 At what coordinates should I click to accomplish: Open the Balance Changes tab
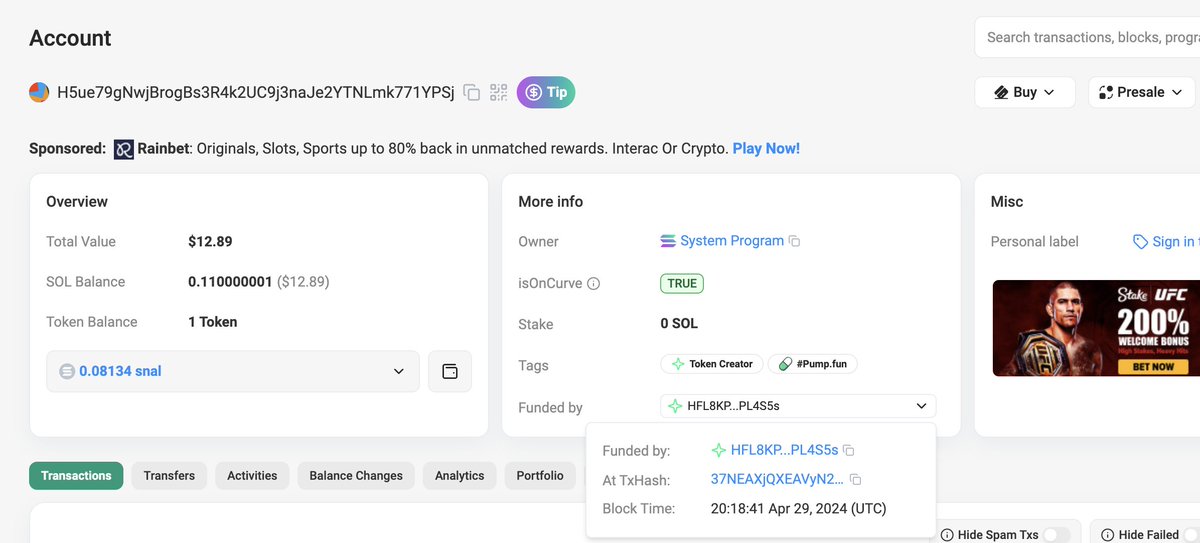[356, 476]
